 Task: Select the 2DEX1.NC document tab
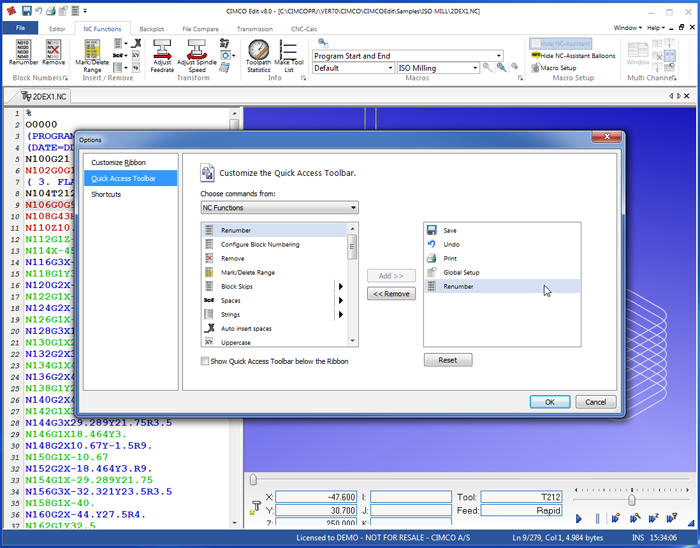click(x=44, y=96)
